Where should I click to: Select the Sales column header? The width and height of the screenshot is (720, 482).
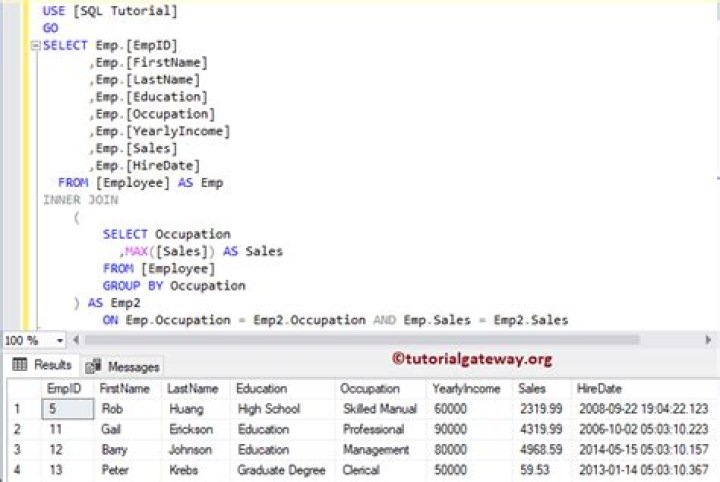pyautogui.click(x=542, y=389)
